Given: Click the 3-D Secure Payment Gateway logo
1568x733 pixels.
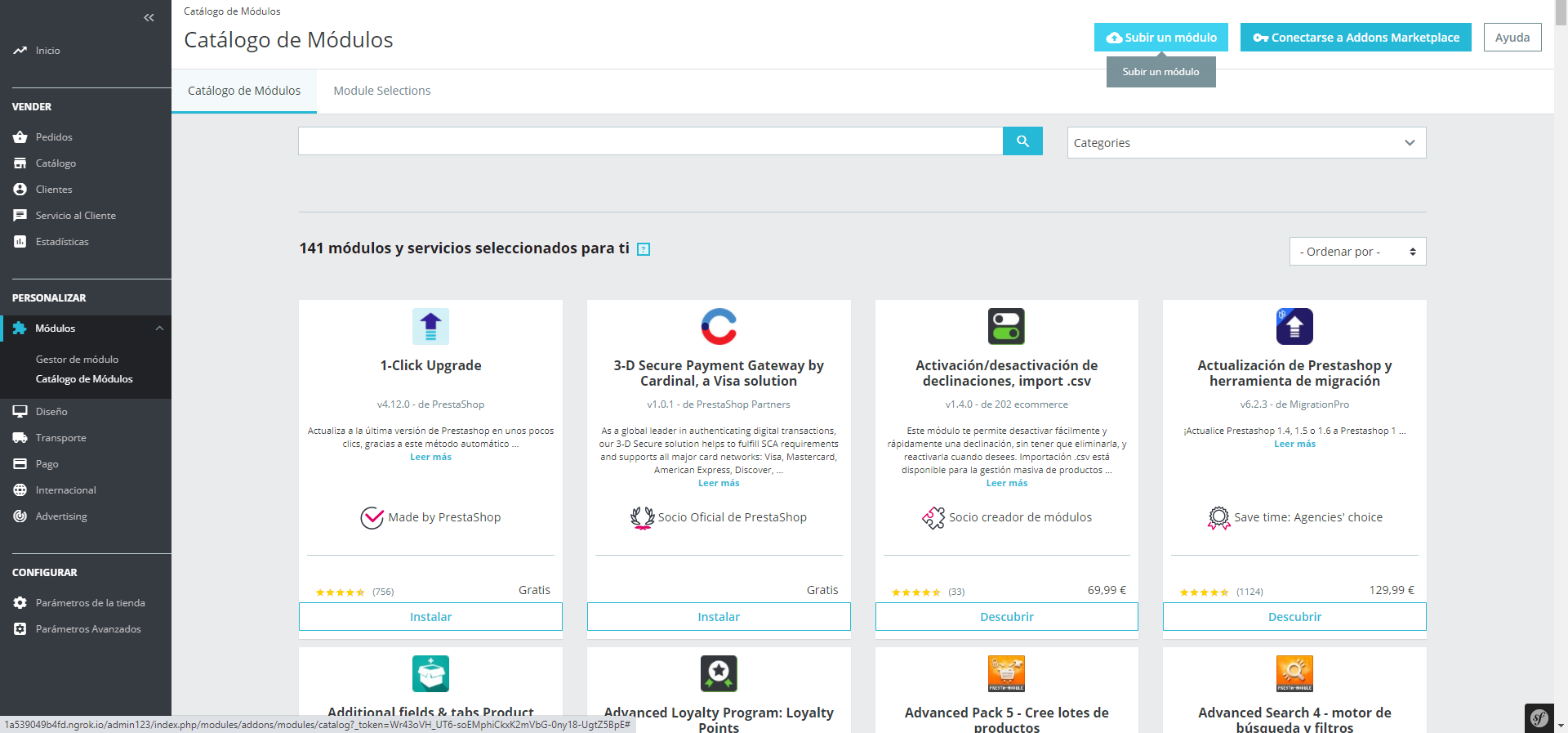Looking at the screenshot, I should [719, 326].
